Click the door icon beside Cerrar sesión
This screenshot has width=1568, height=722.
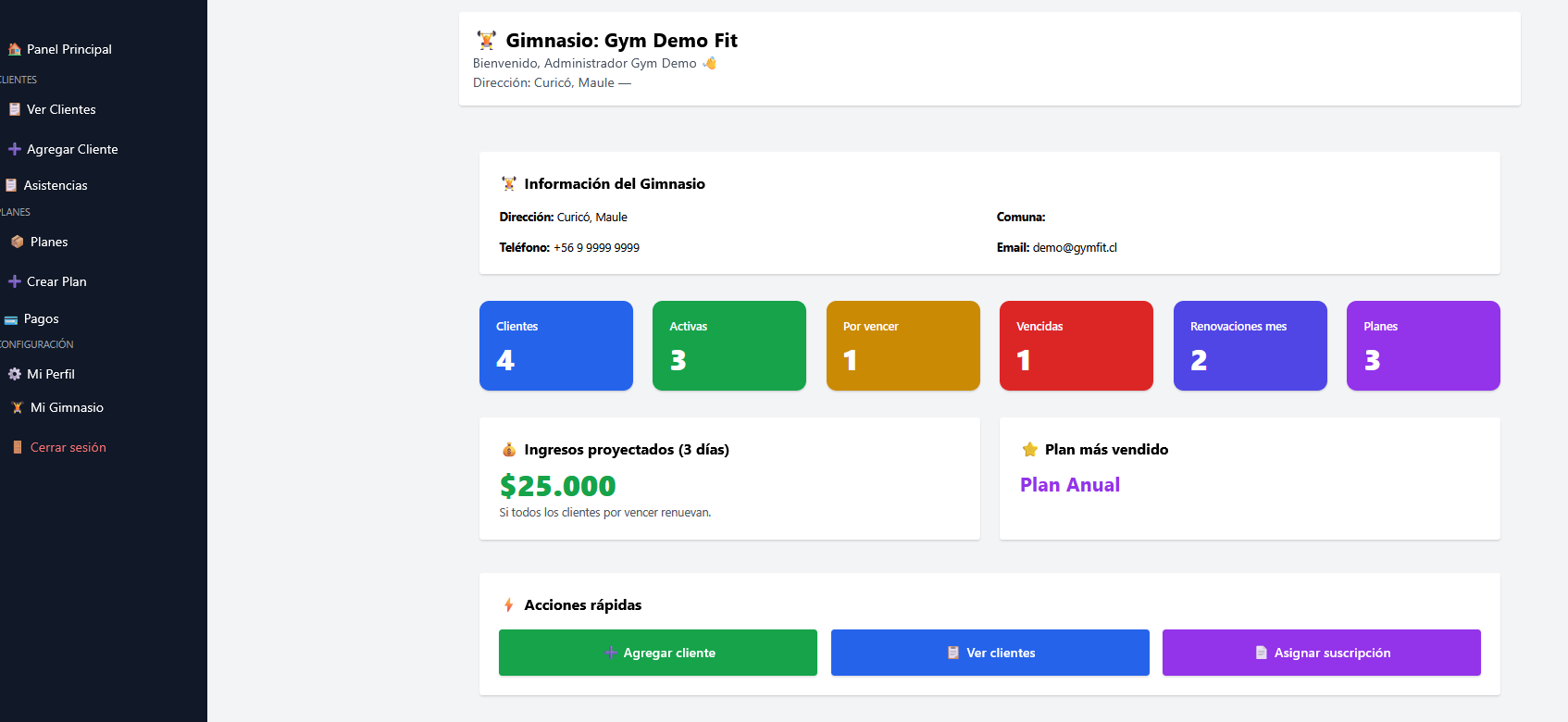click(17, 447)
